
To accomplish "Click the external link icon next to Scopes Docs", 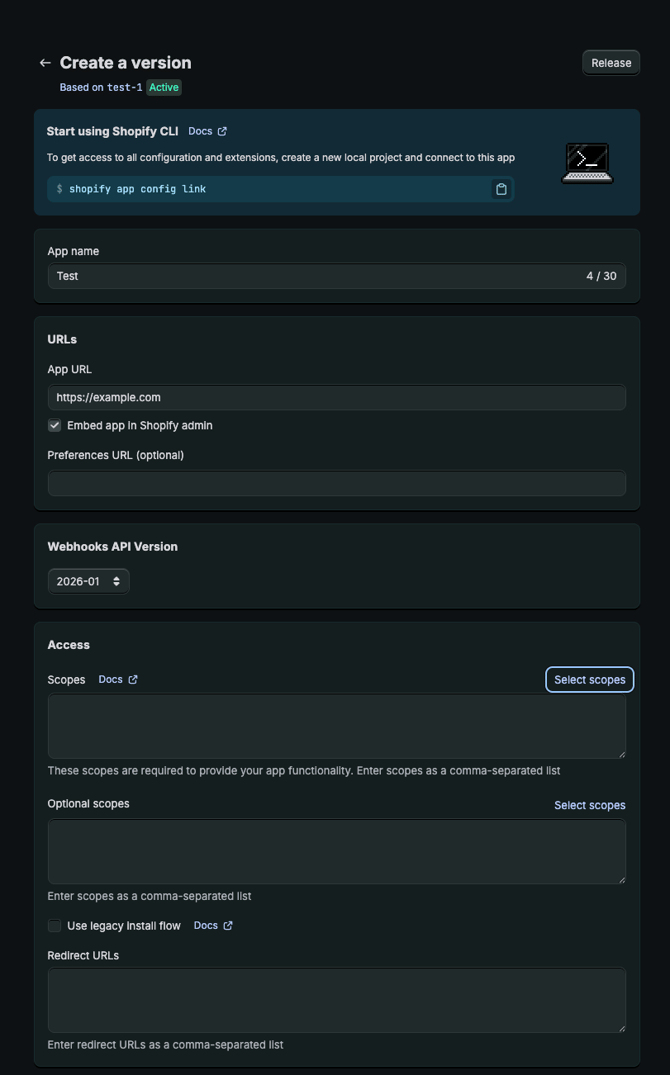I will pos(133,679).
